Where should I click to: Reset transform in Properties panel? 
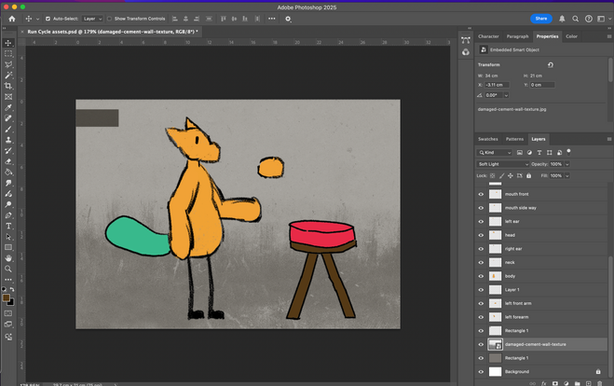pyautogui.click(x=551, y=65)
